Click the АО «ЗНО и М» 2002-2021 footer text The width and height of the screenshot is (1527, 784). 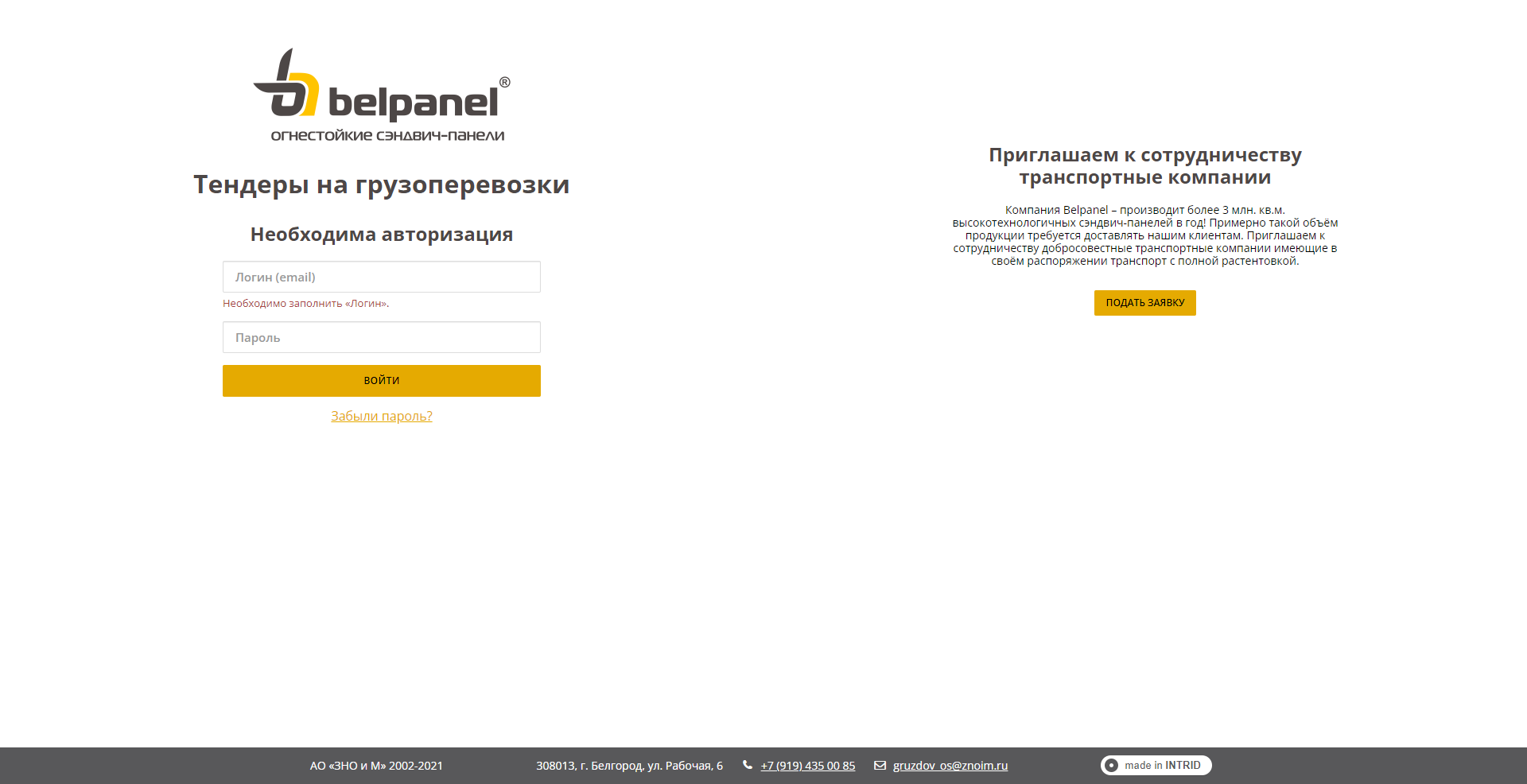[x=376, y=766]
